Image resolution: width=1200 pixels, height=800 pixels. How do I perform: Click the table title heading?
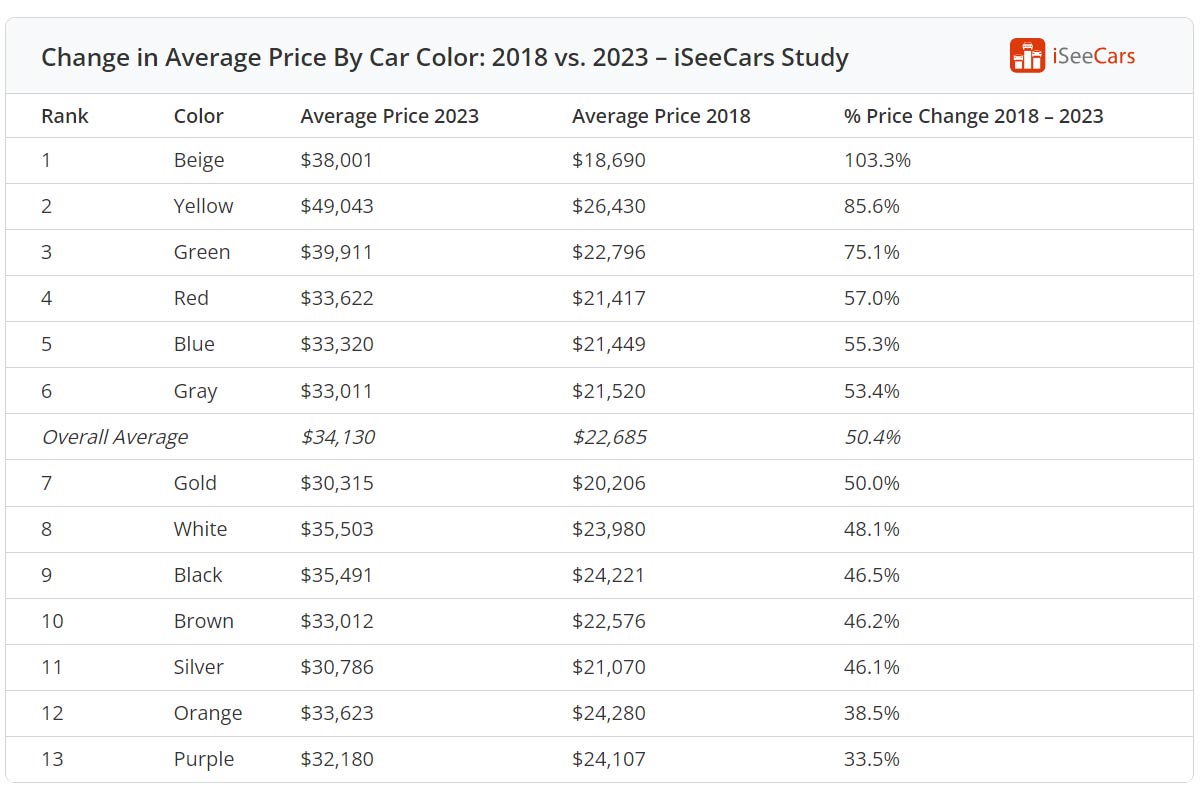[x=444, y=57]
